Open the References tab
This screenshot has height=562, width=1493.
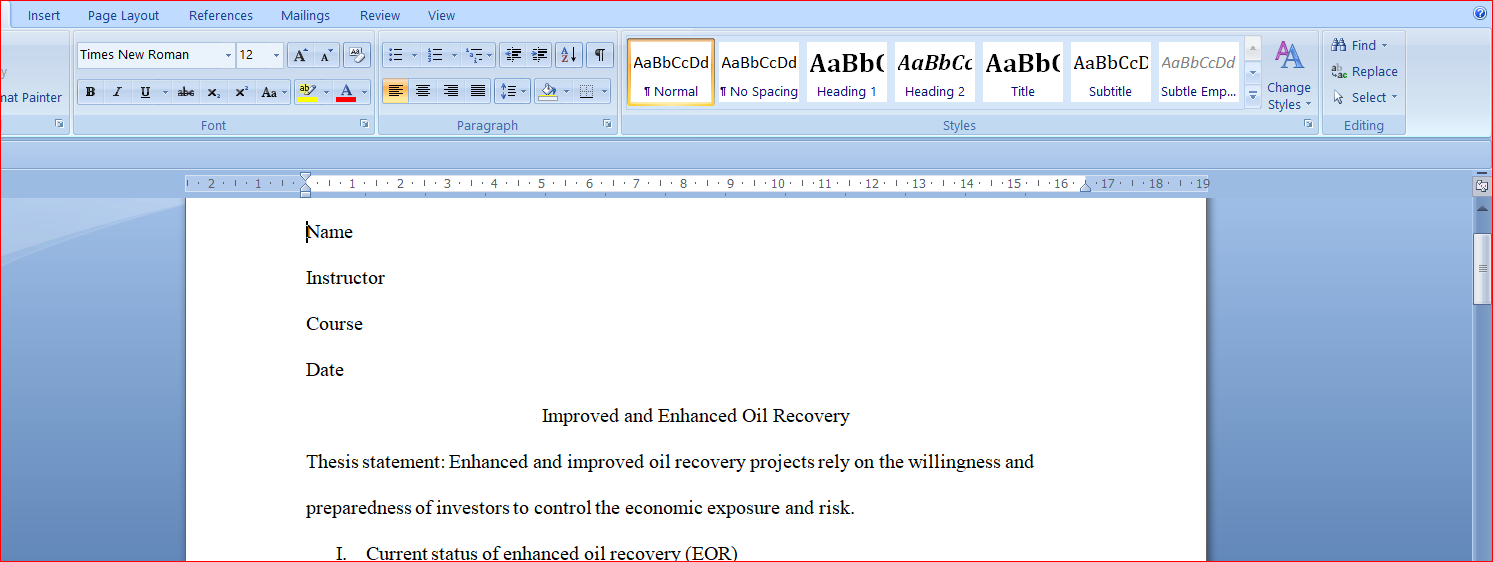coord(221,15)
